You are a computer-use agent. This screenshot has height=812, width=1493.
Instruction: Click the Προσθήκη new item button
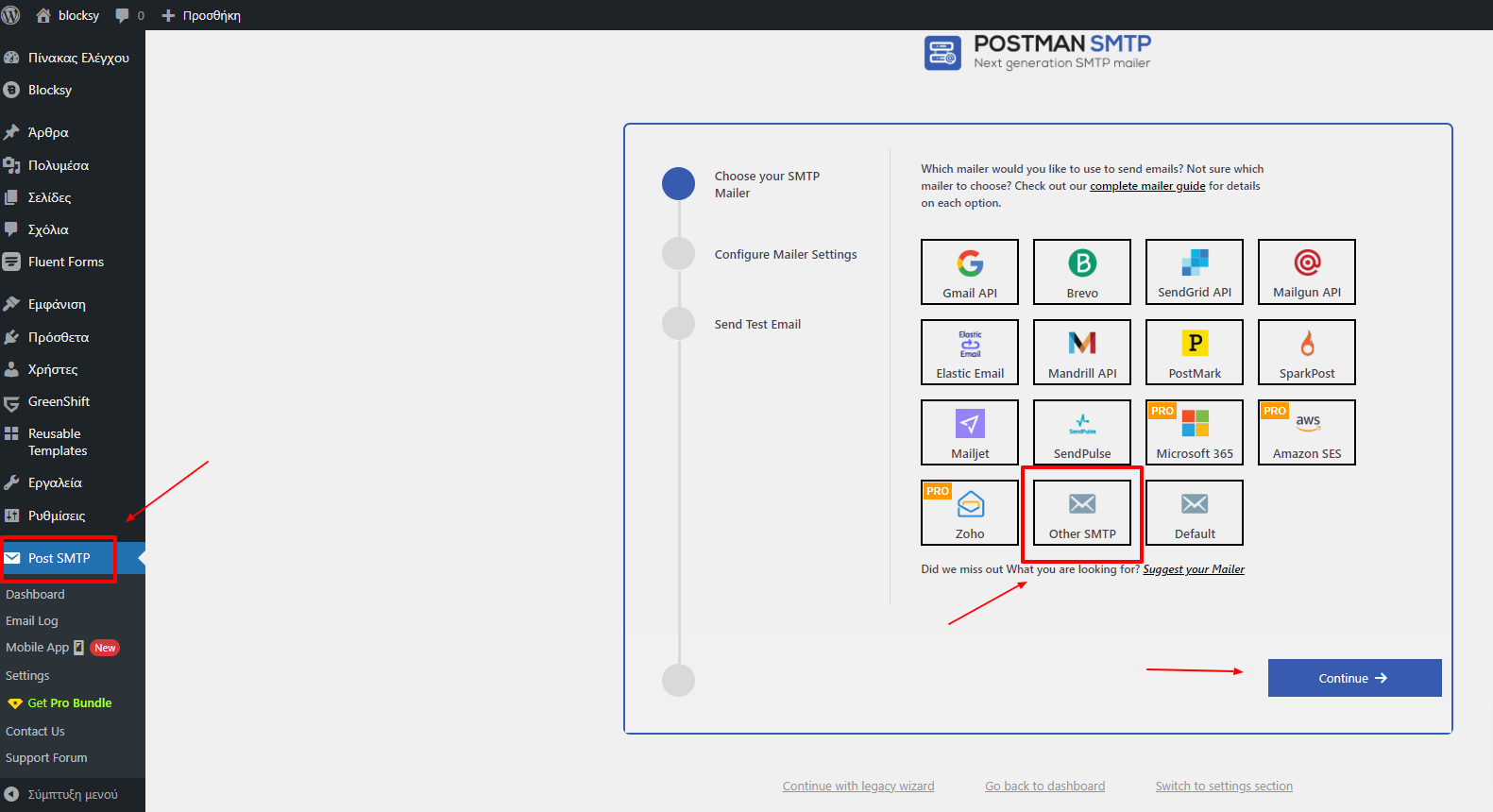[201, 15]
